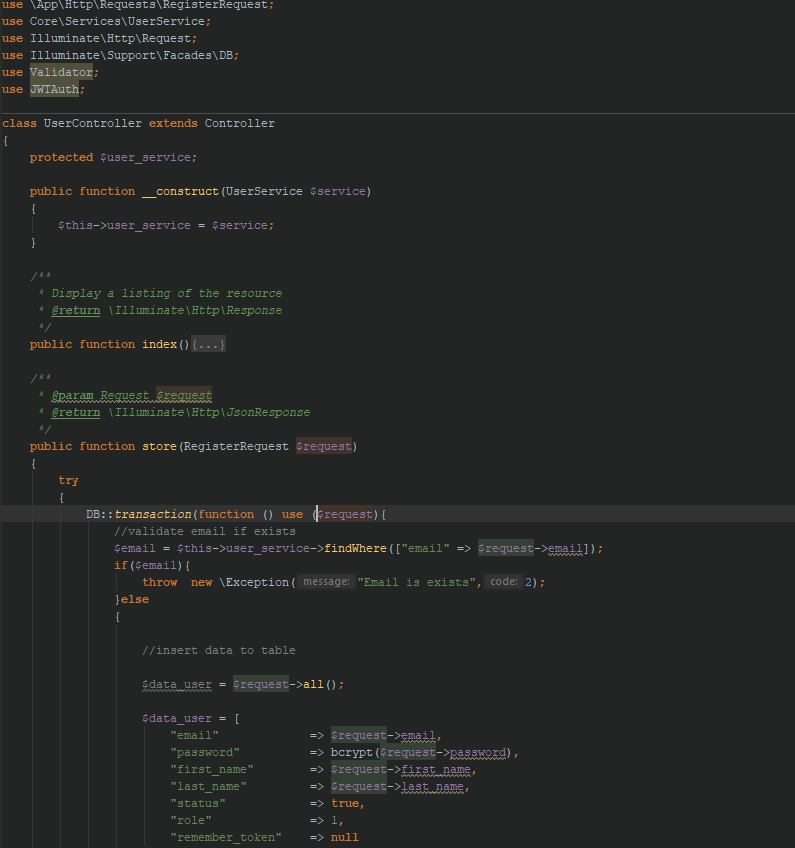The height and width of the screenshot is (848, 795).
Task: Click the index function name
Action: click(x=160, y=344)
